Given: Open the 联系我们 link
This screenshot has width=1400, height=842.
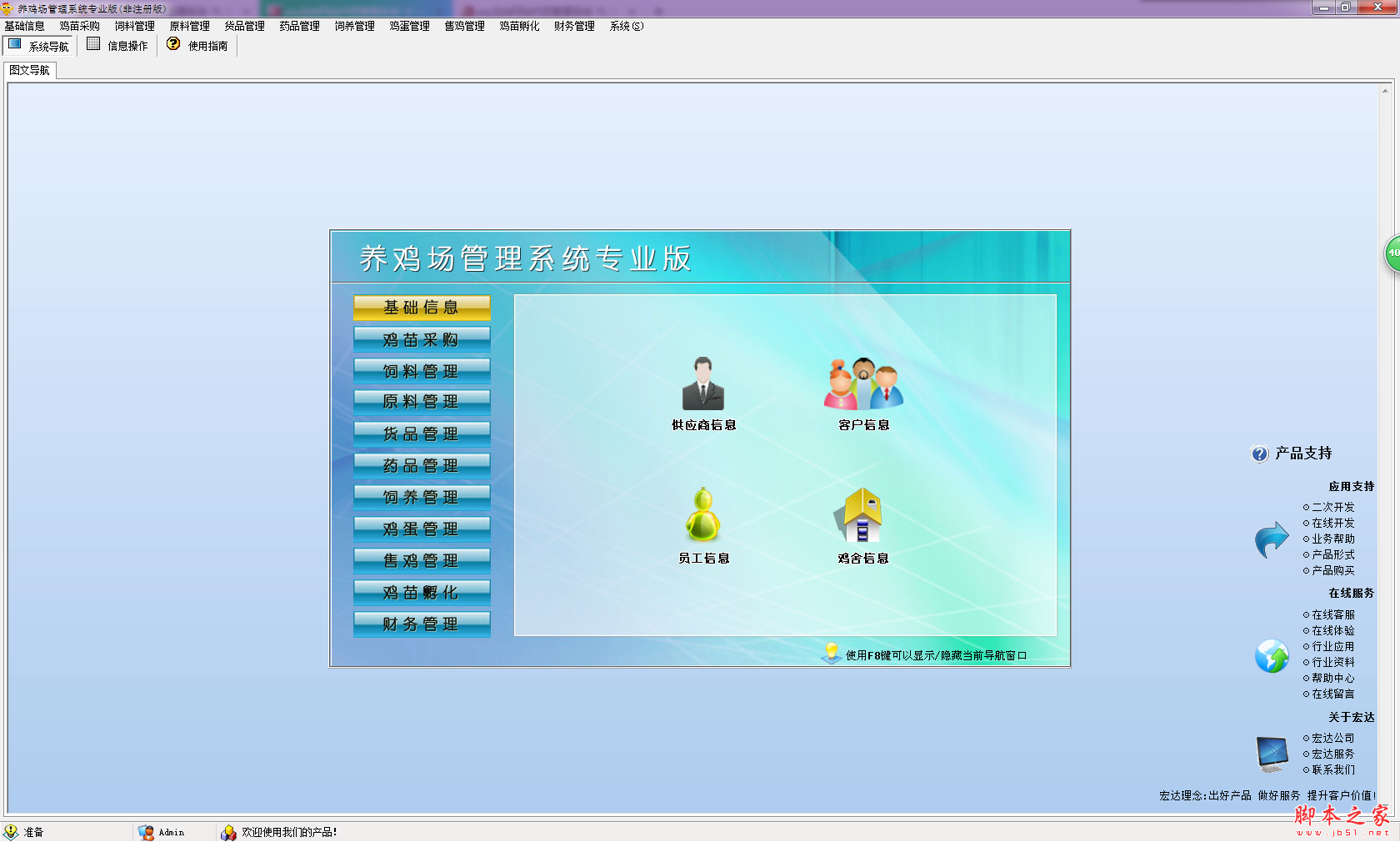Looking at the screenshot, I should [x=1332, y=769].
